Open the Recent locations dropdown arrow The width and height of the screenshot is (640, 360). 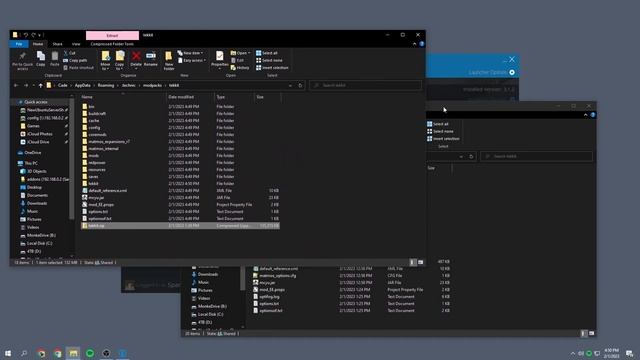(x=33, y=85)
